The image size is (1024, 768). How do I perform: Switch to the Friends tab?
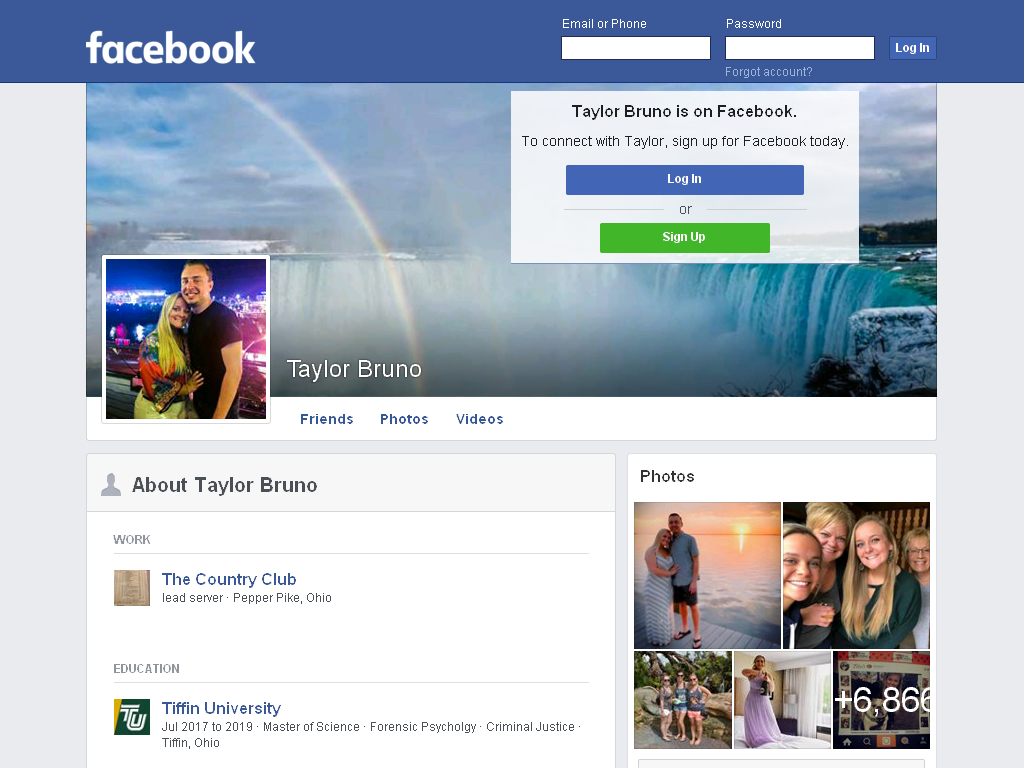click(x=327, y=419)
